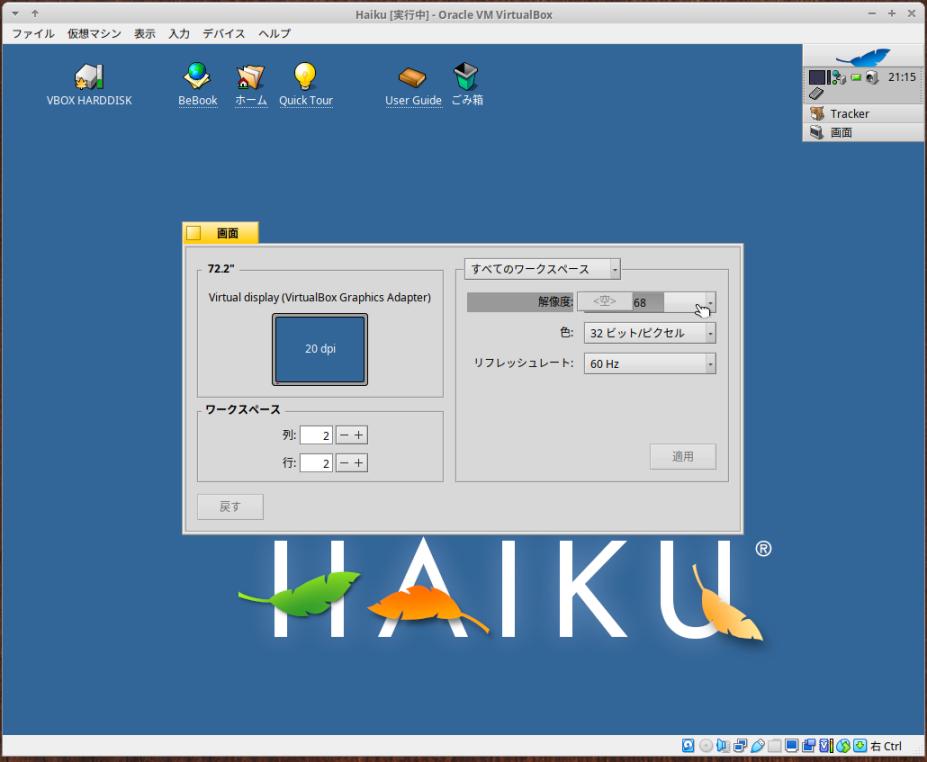This screenshot has width=927, height=762.
Task: Click the 20 dpi monitor preview
Action: pyautogui.click(x=320, y=349)
